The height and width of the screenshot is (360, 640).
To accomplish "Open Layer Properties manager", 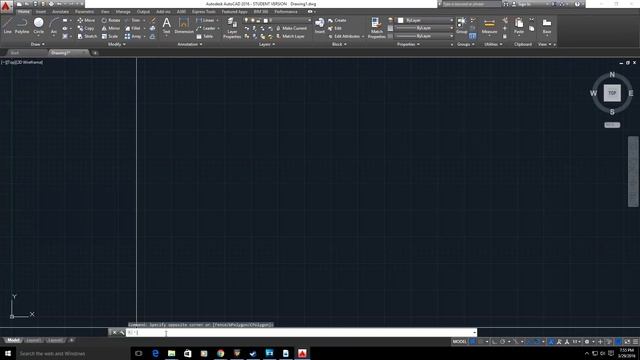I will pyautogui.click(x=232, y=28).
